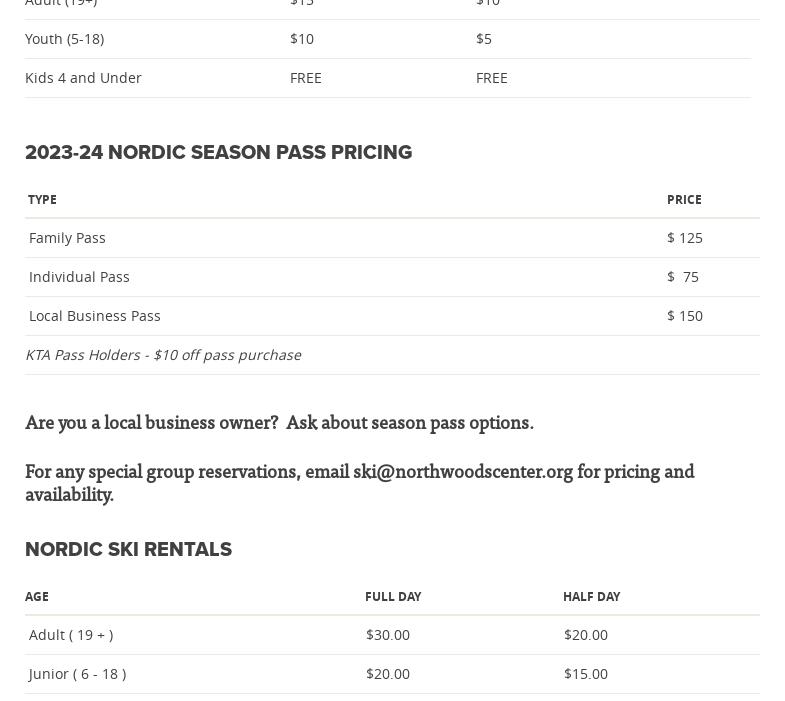Click the $ 150 Local Business price
785x701 pixels.
point(685,316)
